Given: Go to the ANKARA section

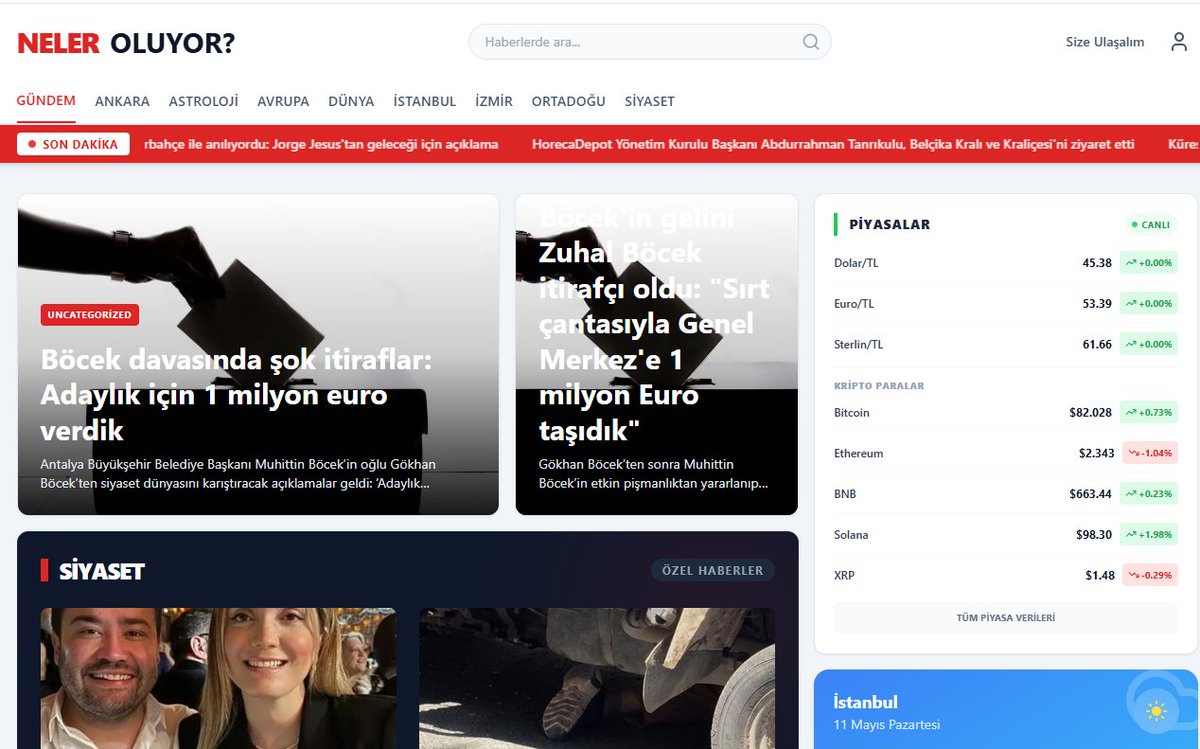Looking at the screenshot, I should 122,101.
